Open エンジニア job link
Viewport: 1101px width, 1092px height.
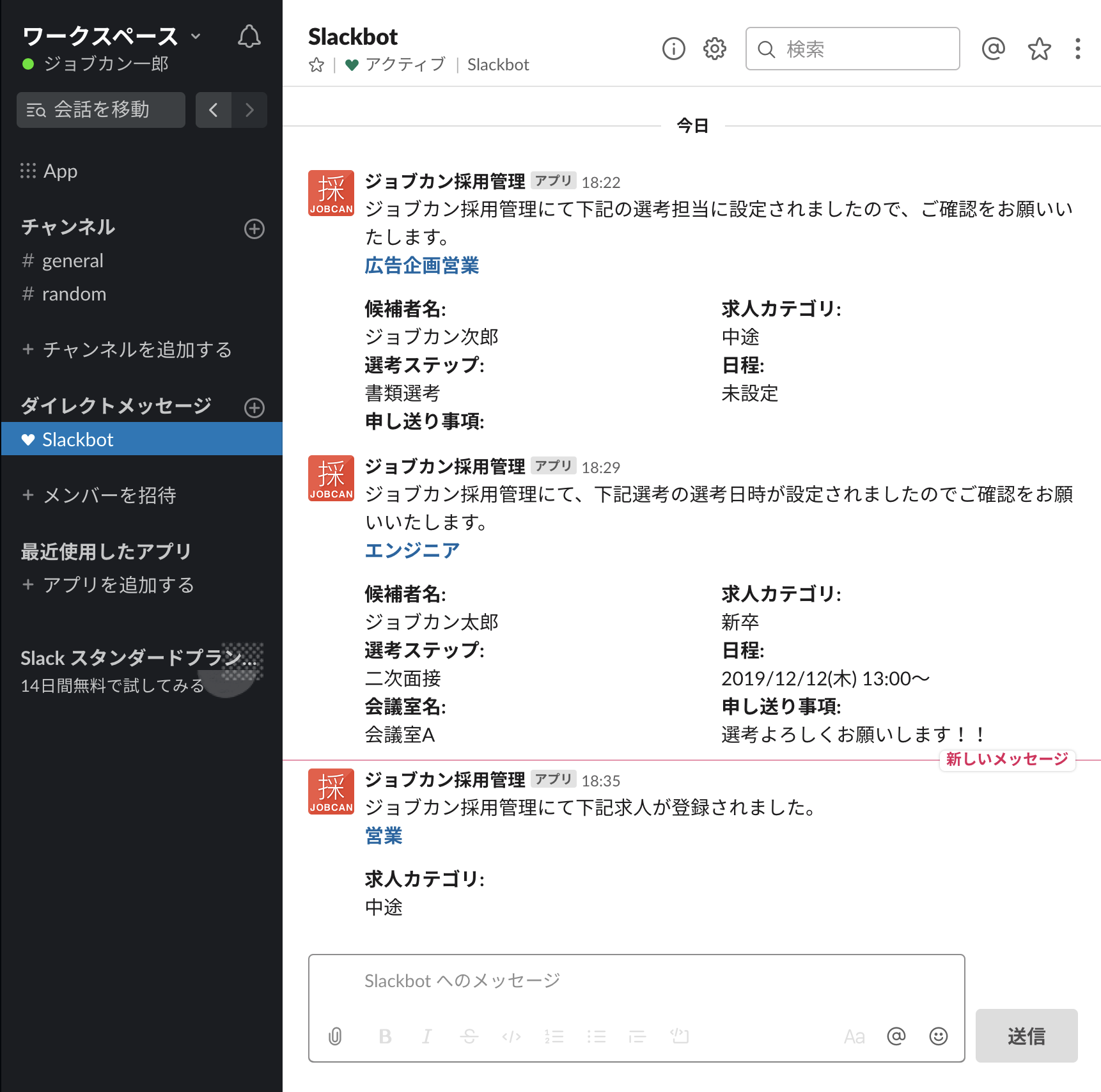click(x=412, y=550)
